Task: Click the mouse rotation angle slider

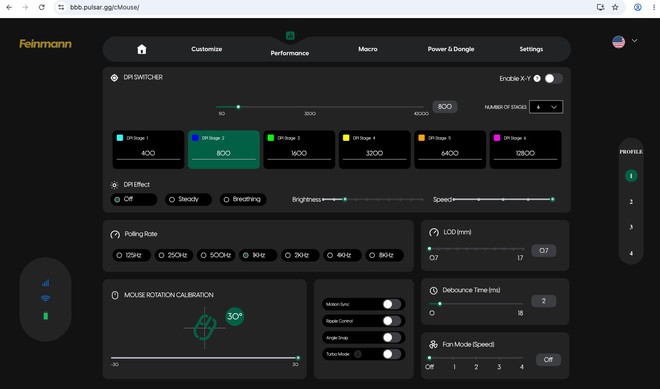Action: tap(205, 358)
